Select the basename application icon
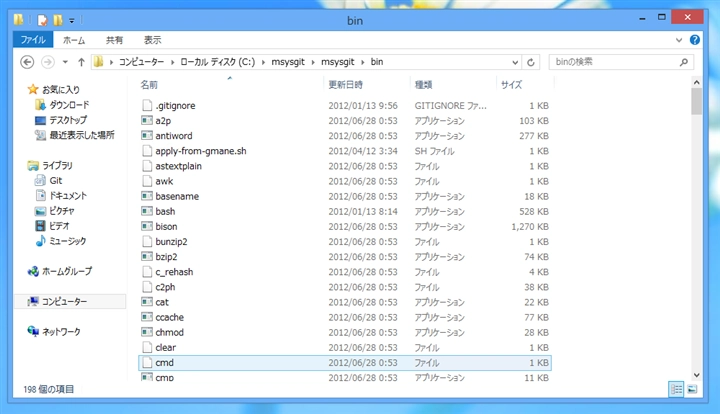The width and height of the screenshot is (720, 414). pos(147,196)
